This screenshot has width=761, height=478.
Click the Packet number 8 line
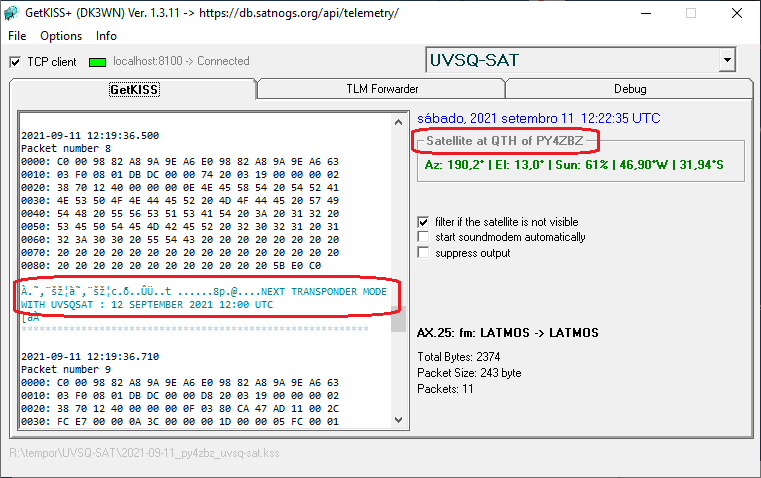(x=66, y=148)
